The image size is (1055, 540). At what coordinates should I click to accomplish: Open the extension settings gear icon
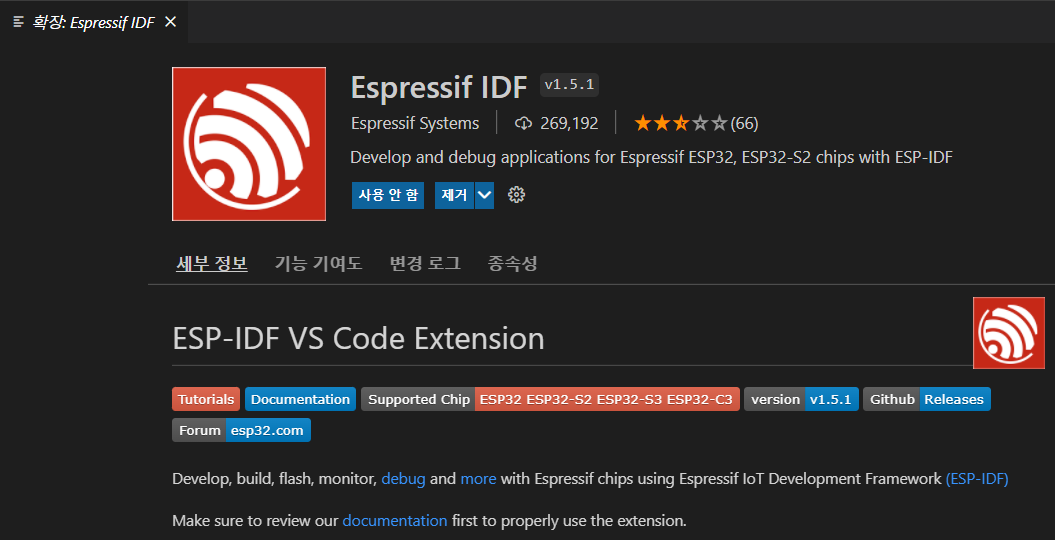pos(516,195)
